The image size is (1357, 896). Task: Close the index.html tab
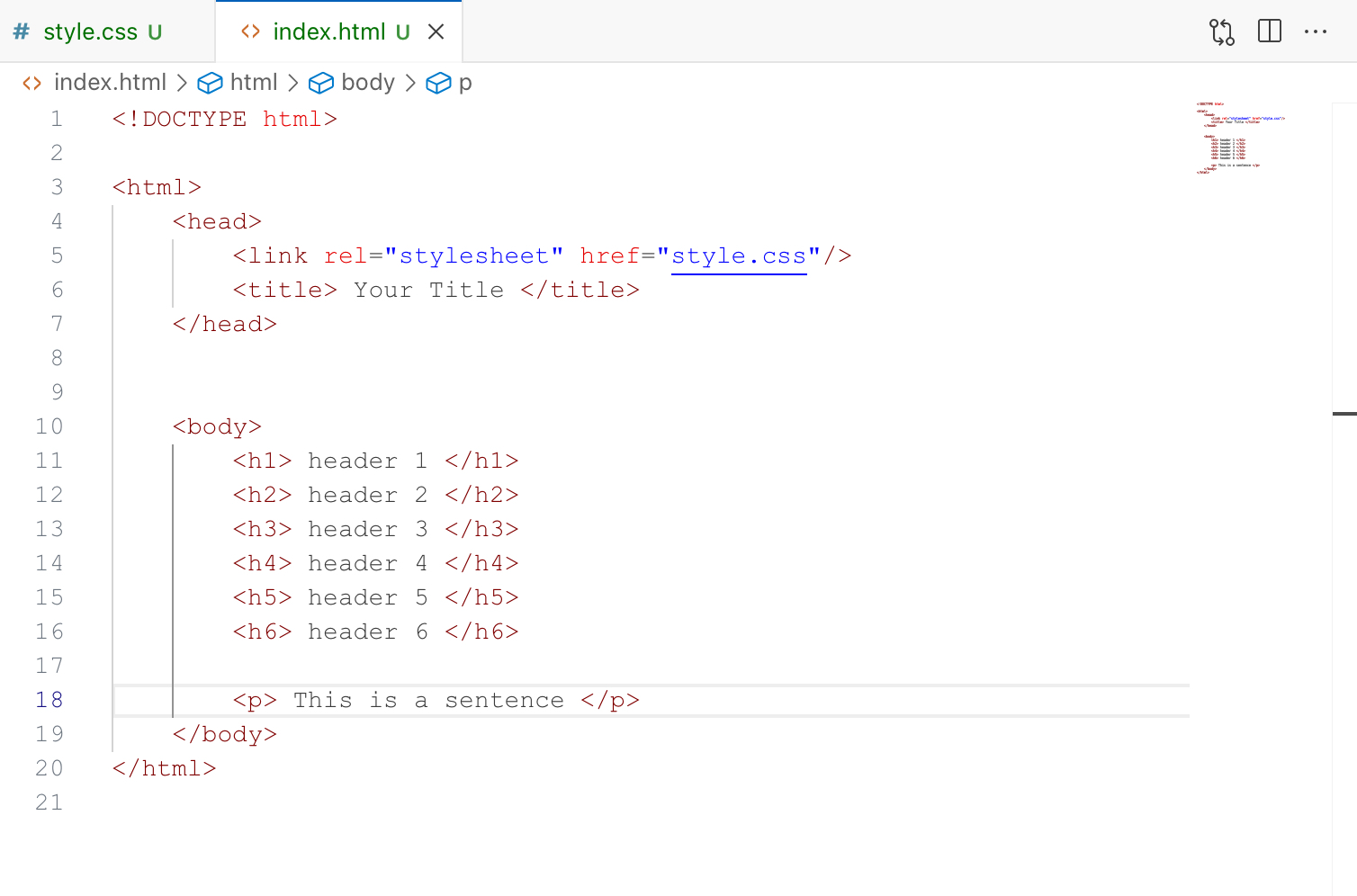coord(436,31)
